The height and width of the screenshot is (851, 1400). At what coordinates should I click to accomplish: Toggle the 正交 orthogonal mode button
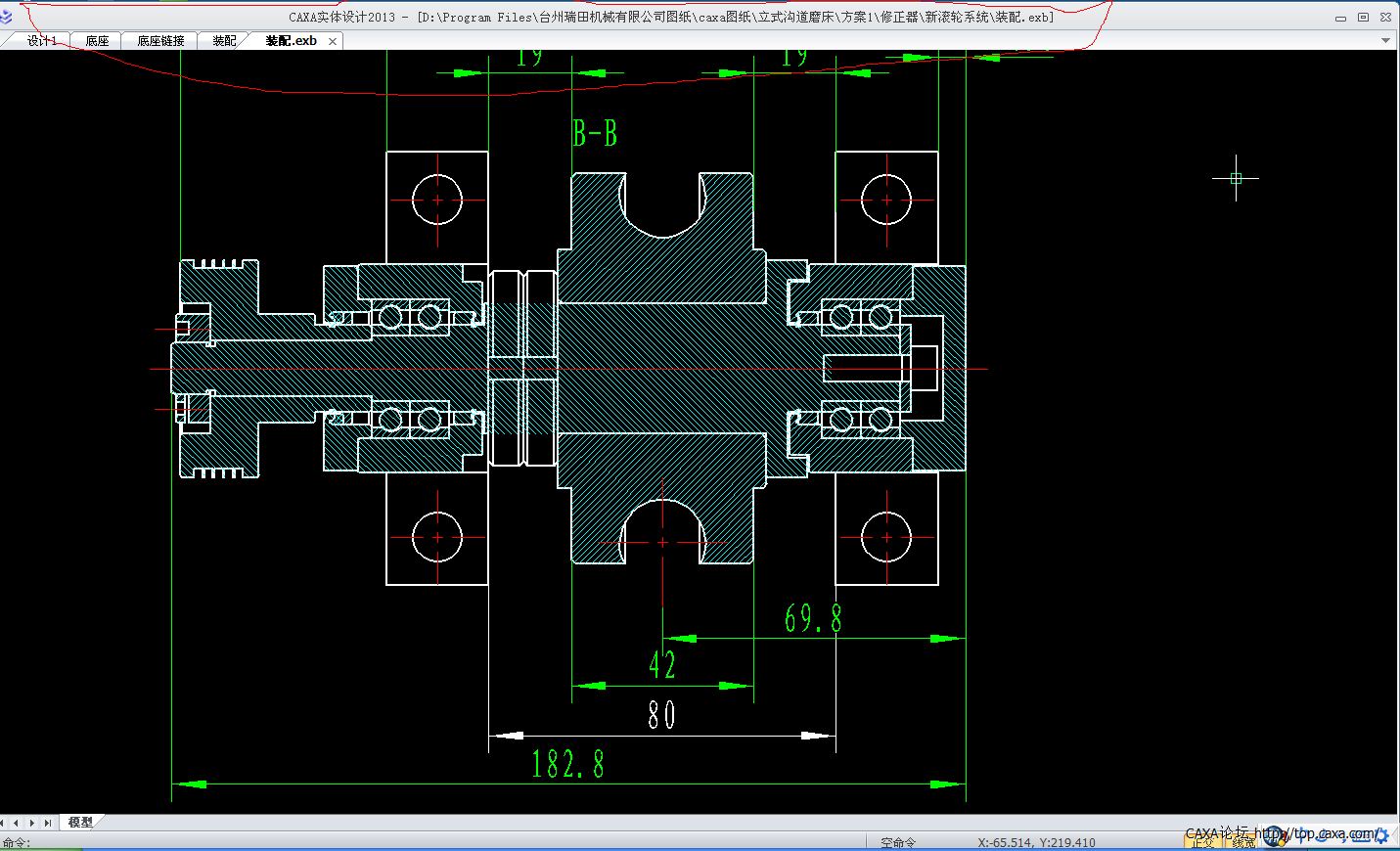point(1201,842)
